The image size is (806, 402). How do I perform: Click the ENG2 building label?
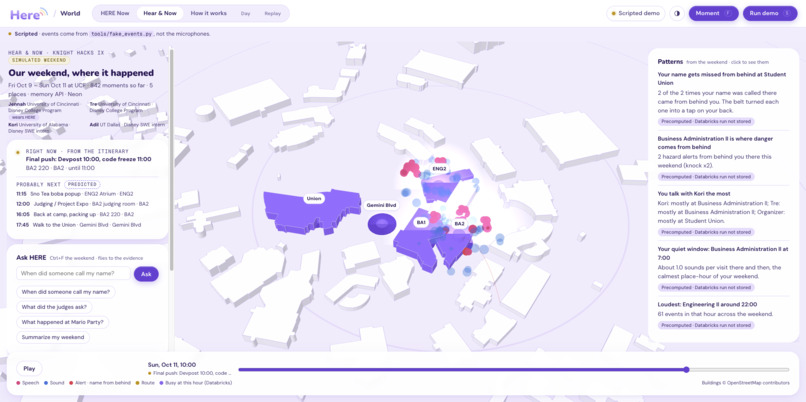438,169
